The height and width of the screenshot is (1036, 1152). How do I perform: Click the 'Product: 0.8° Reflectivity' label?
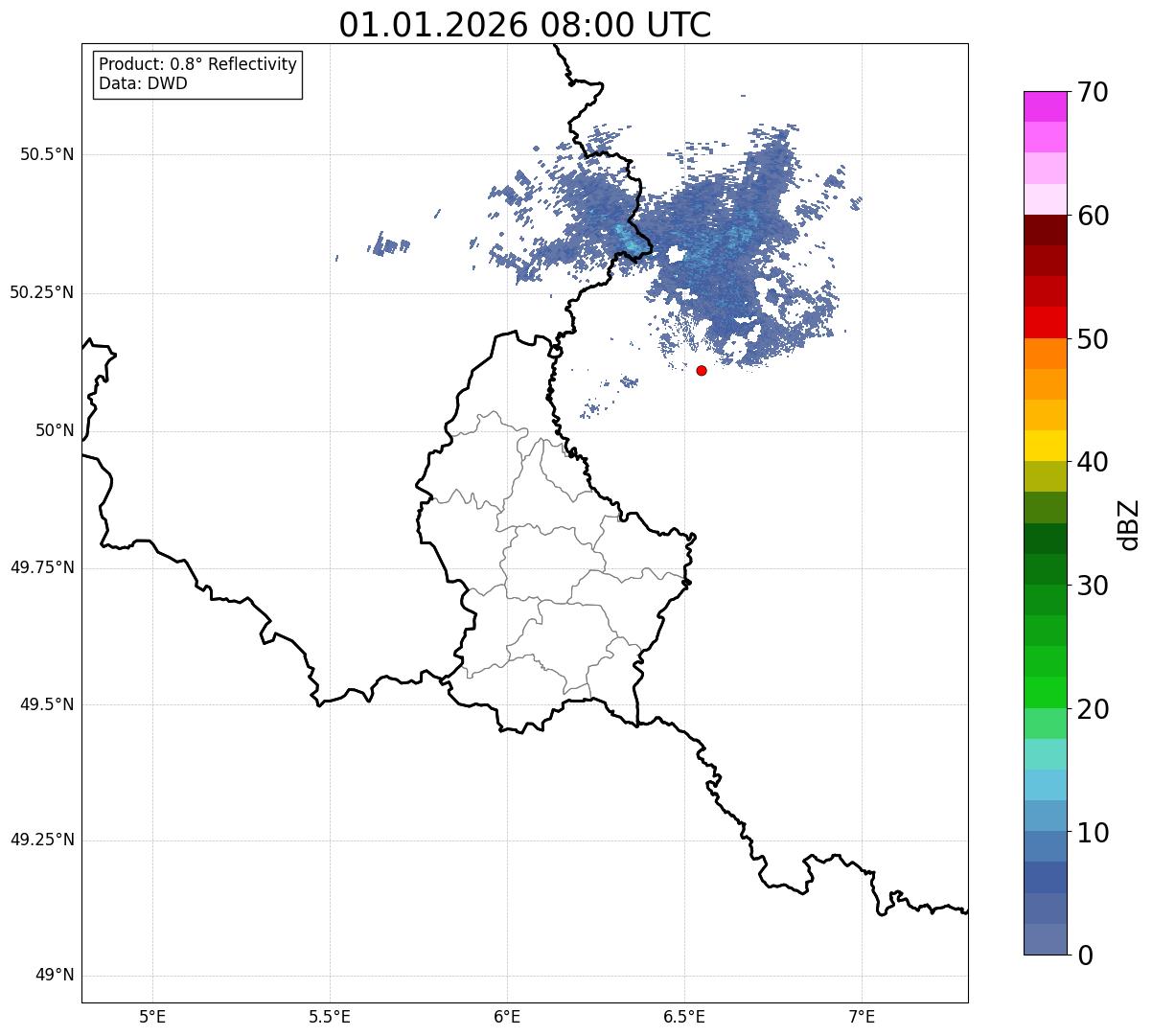(x=198, y=64)
